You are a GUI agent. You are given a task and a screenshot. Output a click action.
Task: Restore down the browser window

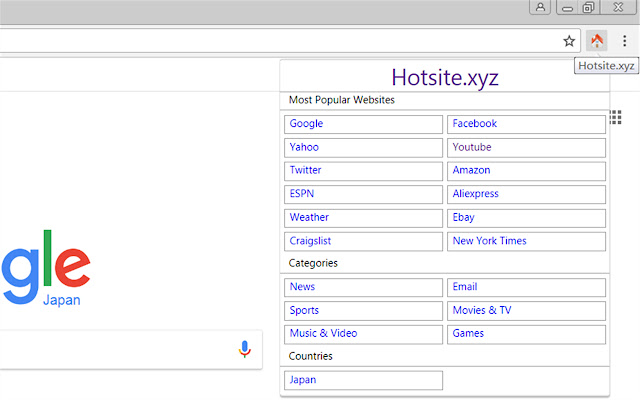coord(588,8)
